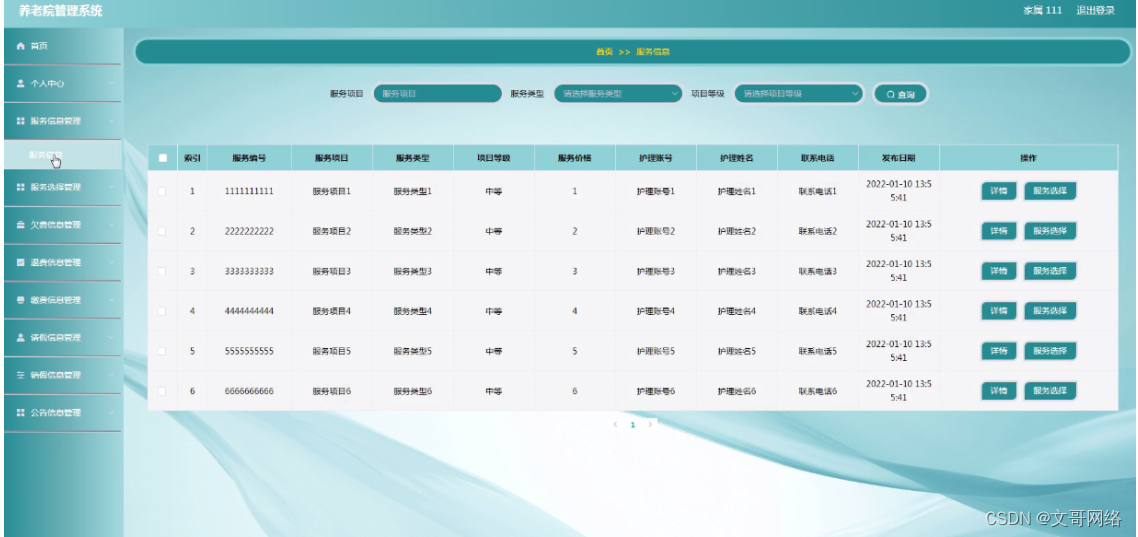
Task: Click 首页 in the breadcrumb bar
Action: point(604,52)
